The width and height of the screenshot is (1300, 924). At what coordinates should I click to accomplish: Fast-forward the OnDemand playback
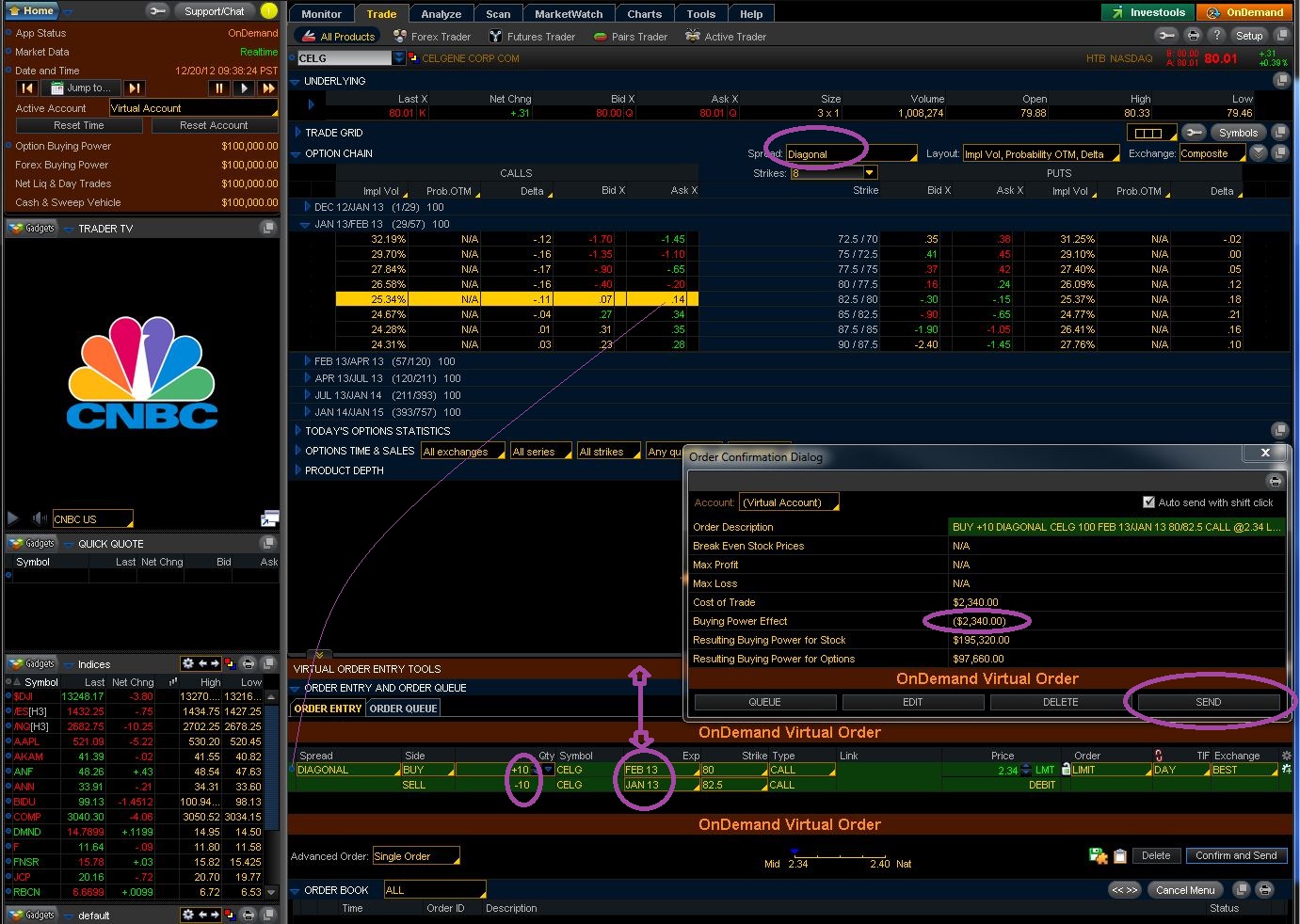(268, 88)
